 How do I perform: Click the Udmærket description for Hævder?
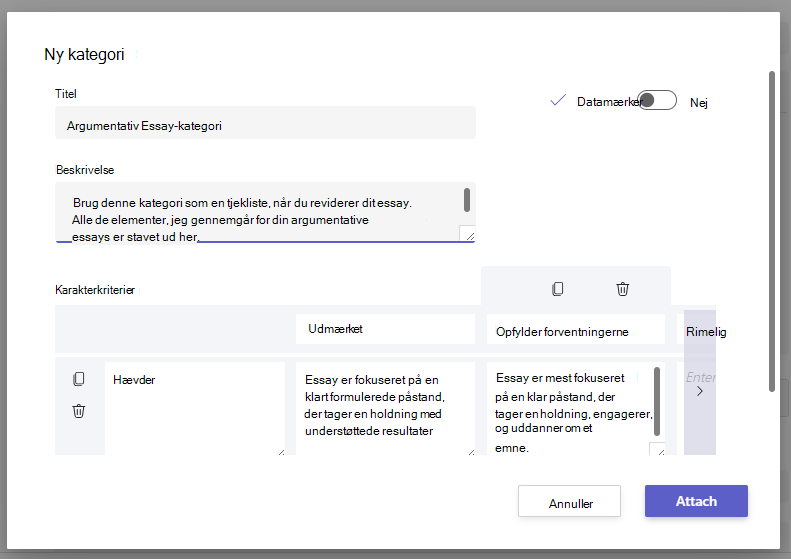point(385,408)
